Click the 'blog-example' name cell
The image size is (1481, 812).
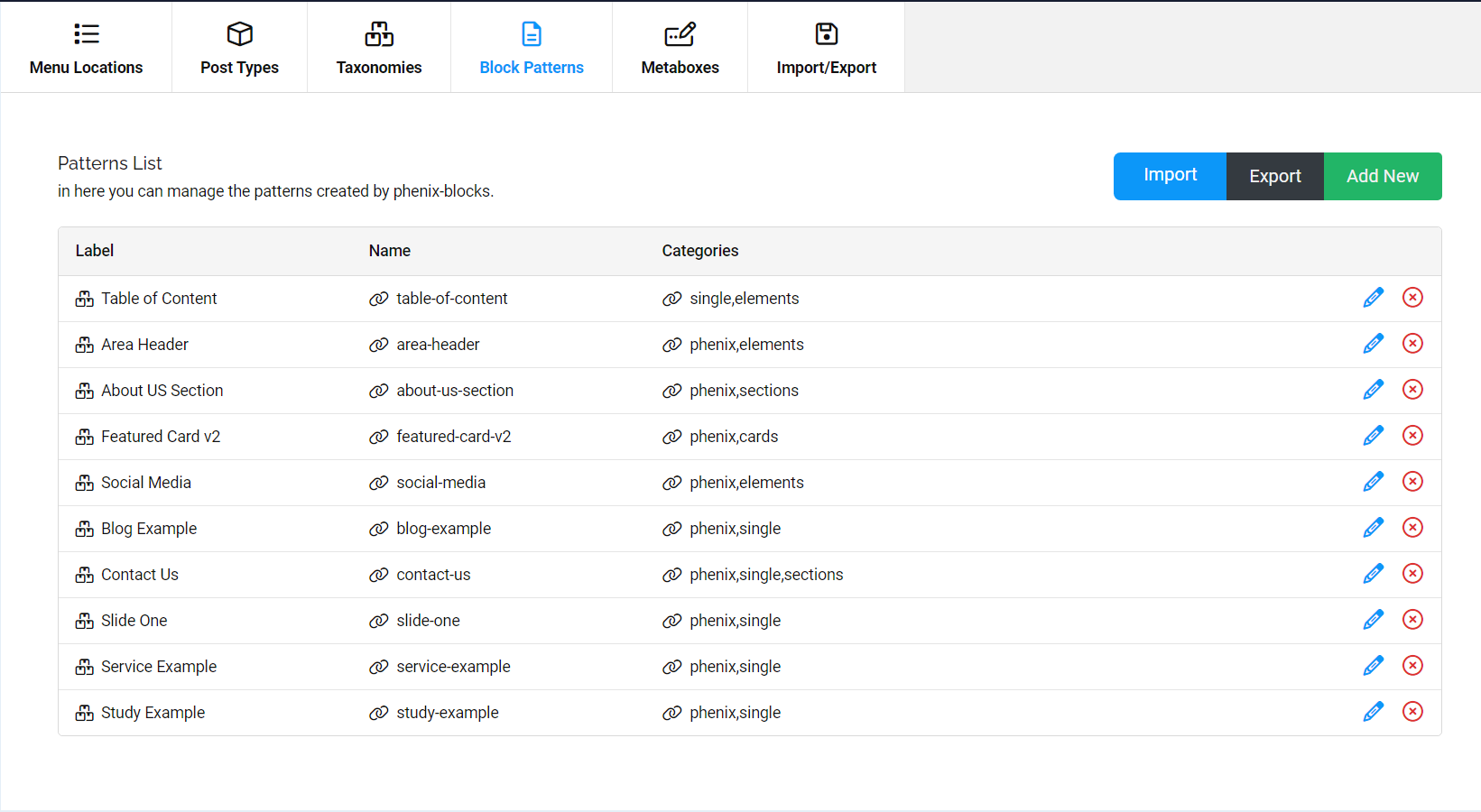[x=444, y=529]
